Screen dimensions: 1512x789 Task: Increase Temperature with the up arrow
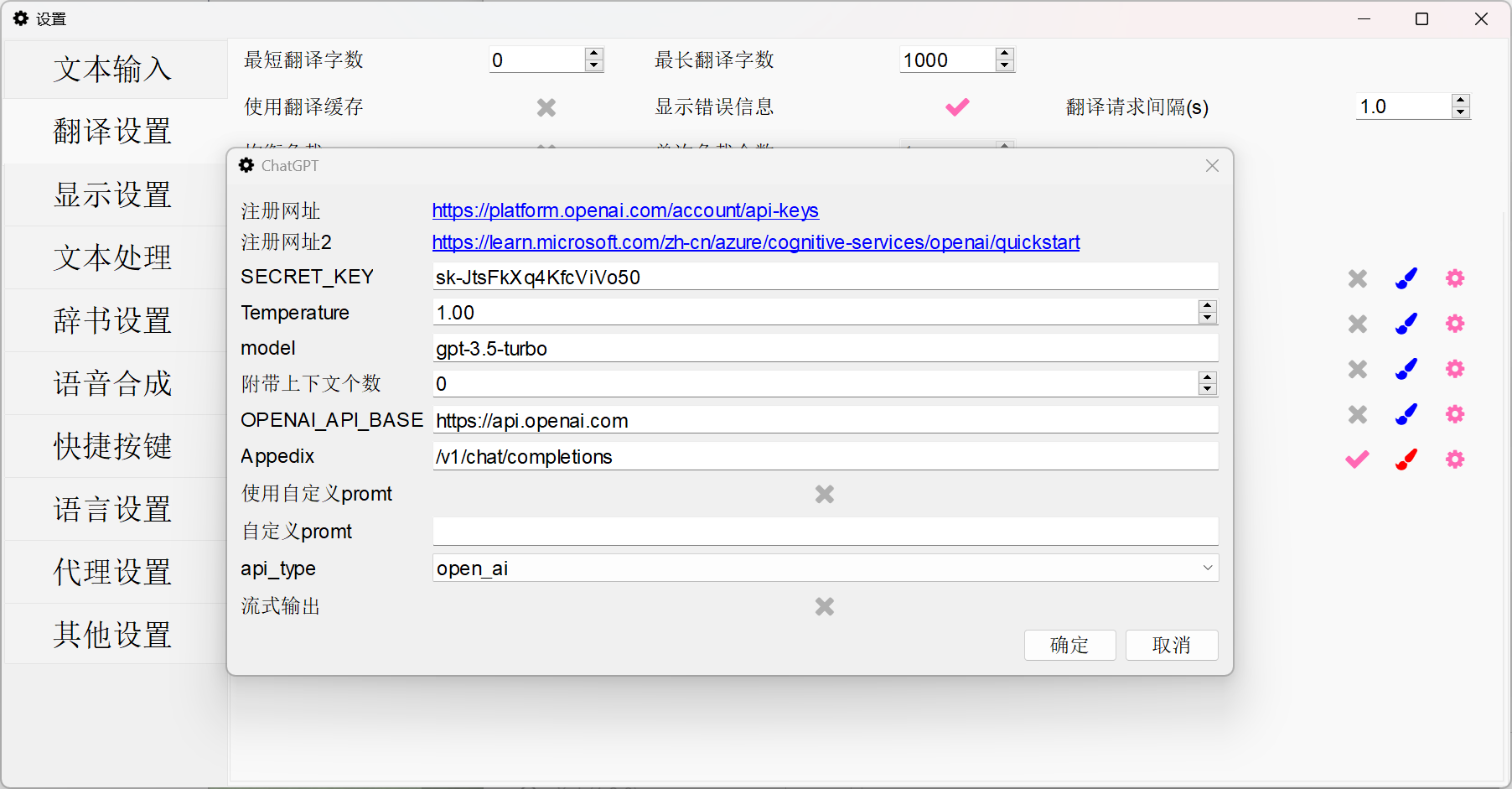point(1207,306)
